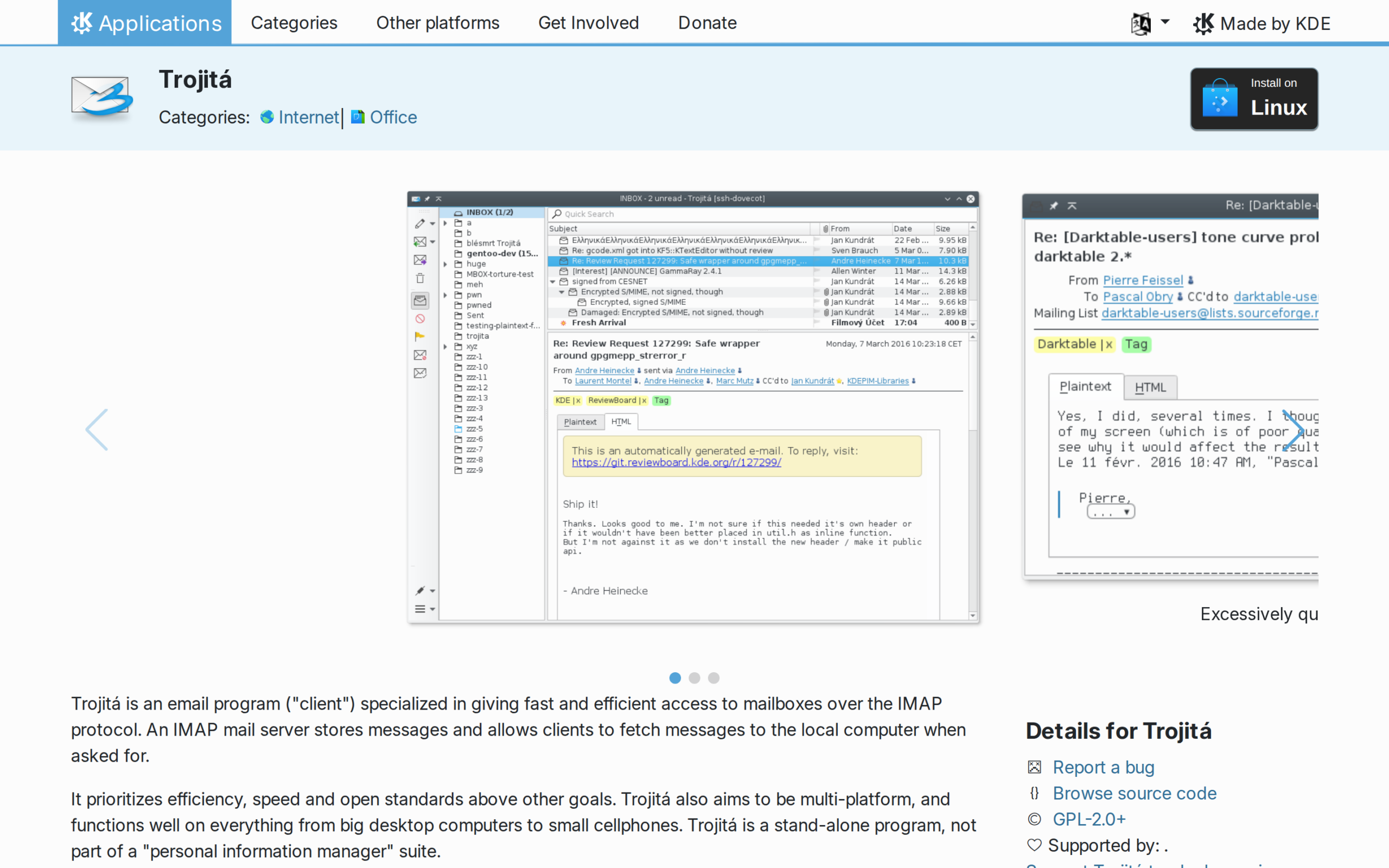Open the KDE Applications home link

145,23
